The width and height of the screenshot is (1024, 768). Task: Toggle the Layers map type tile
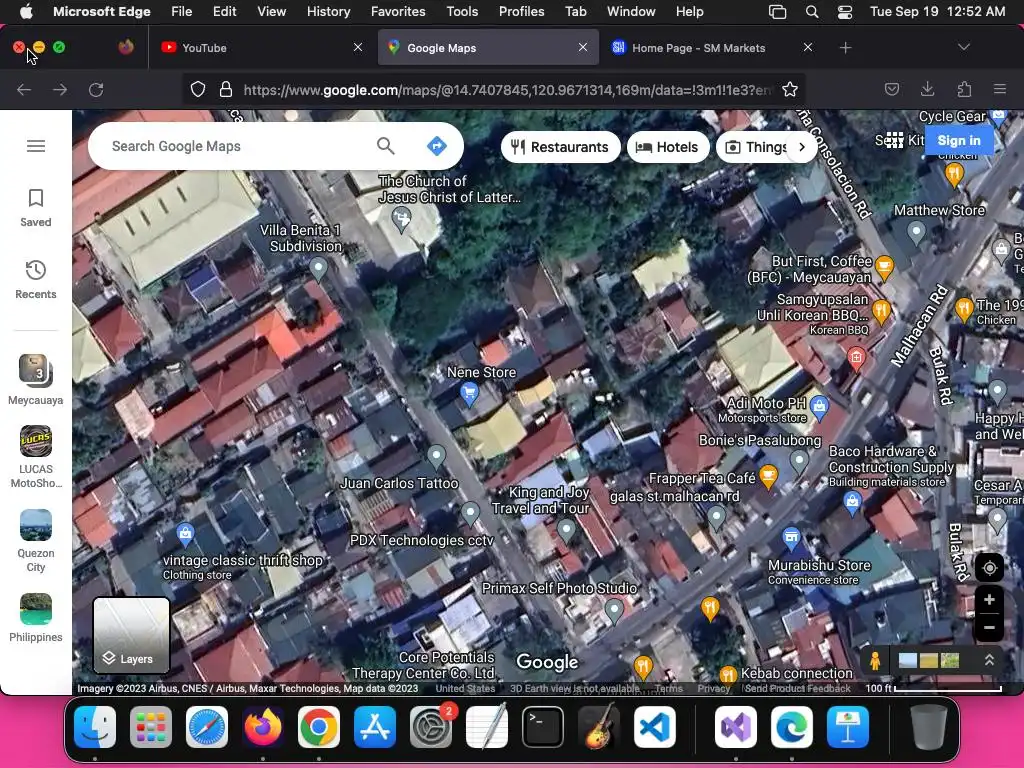point(131,635)
